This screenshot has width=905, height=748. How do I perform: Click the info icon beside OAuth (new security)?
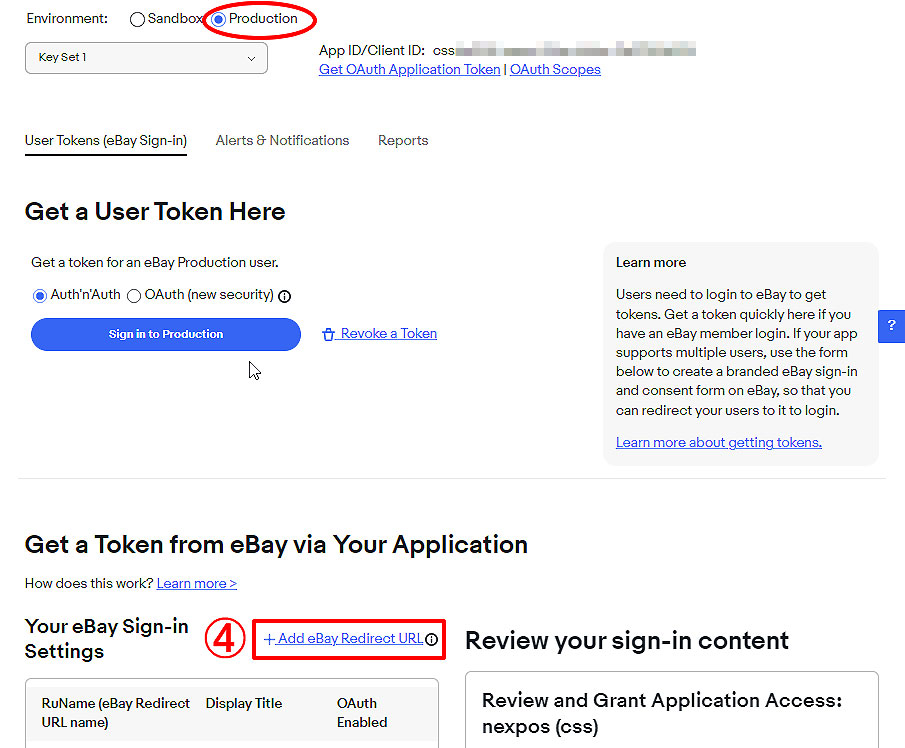tap(285, 296)
